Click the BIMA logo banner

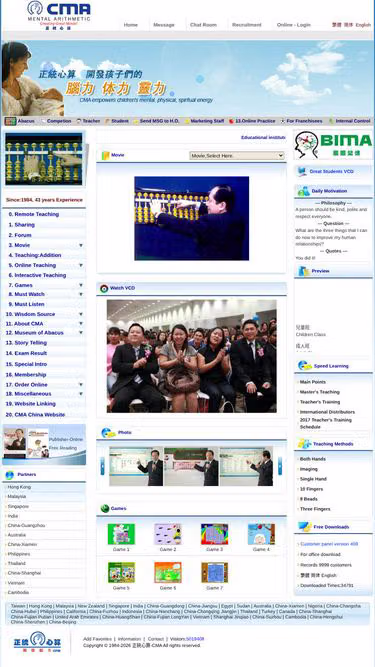coord(333,145)
